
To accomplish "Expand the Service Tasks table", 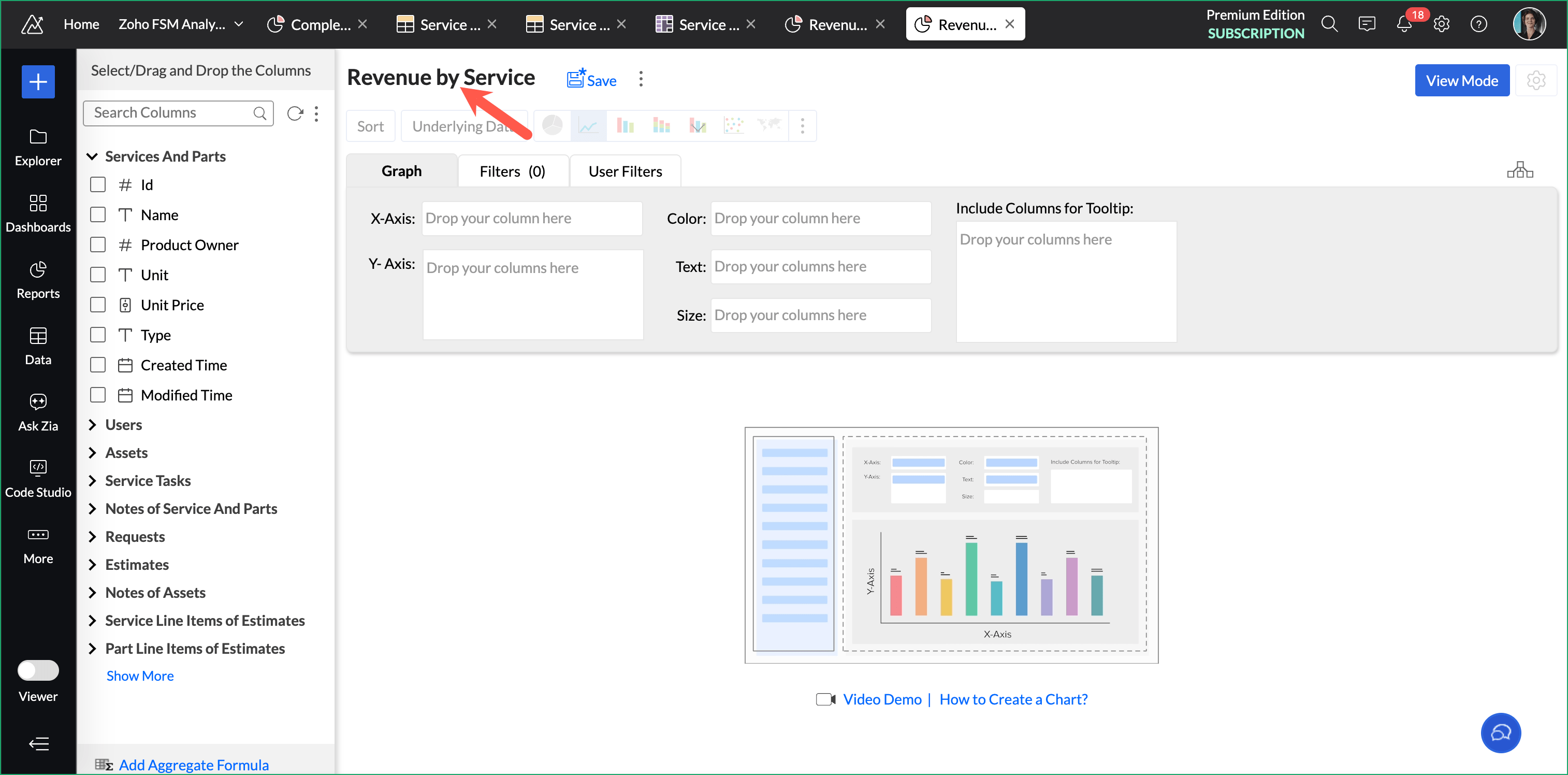I will [93, 481].
